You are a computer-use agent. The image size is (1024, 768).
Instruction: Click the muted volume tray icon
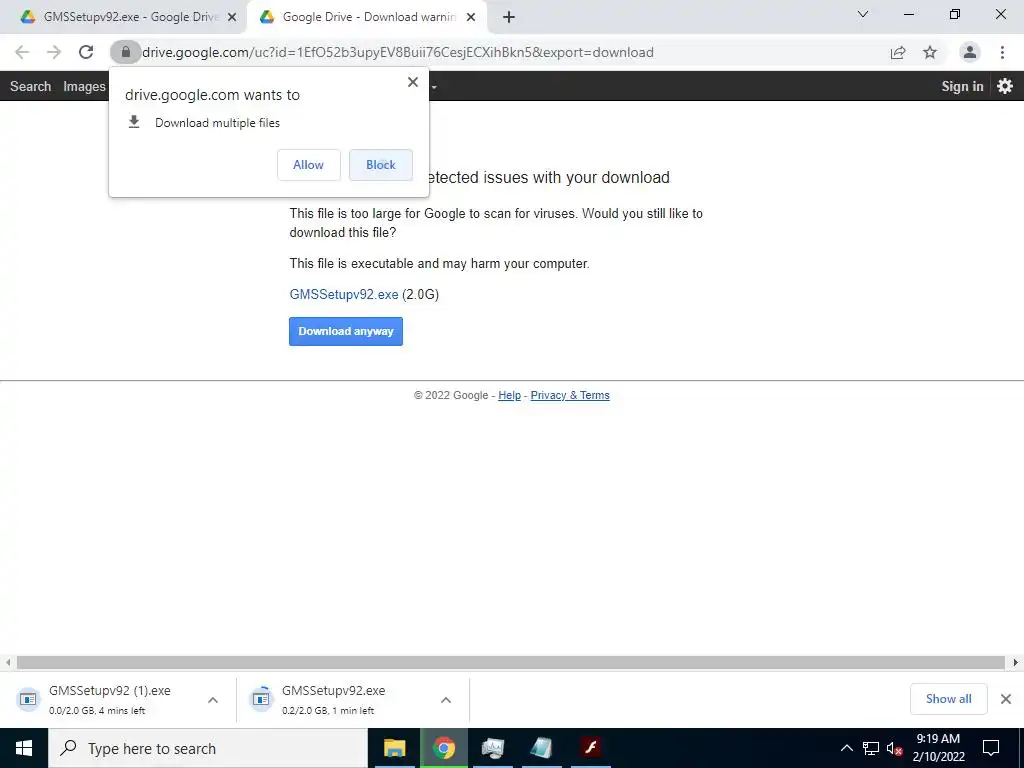click(x=894, y=748)
